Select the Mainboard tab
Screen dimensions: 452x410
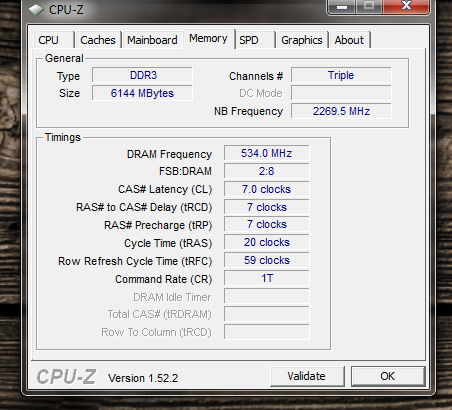click(152, 40)
